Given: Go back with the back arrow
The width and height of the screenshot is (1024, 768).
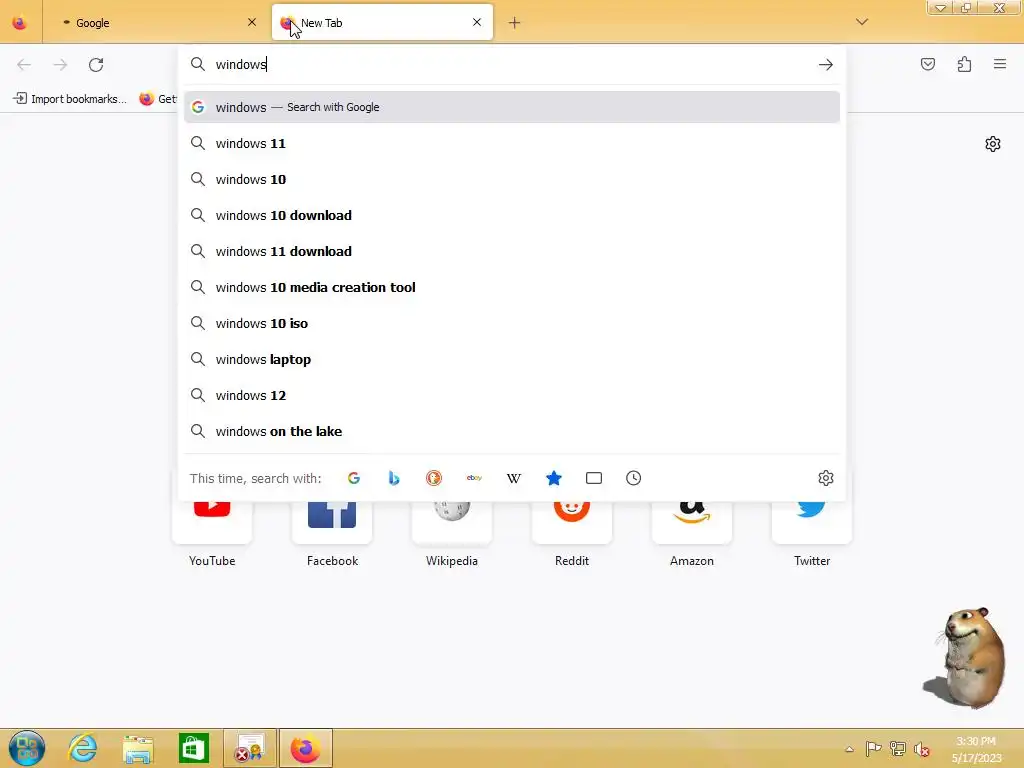Looking at the screenshot, I should [x=24, y=65].
